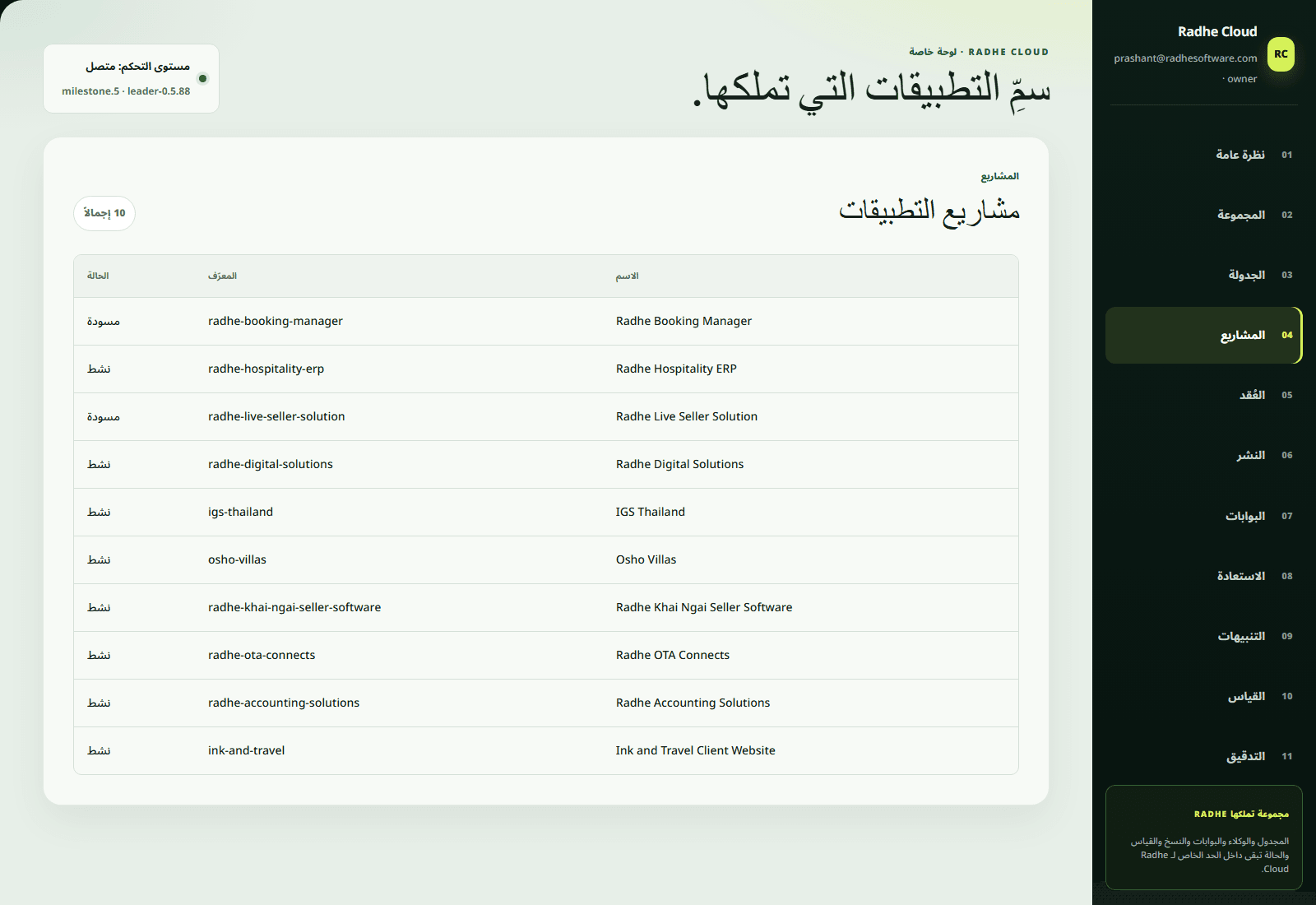Select Radhe Hospitality ERP project name
This screenshot has width=1316, height=905.
[x=676, y=369]
